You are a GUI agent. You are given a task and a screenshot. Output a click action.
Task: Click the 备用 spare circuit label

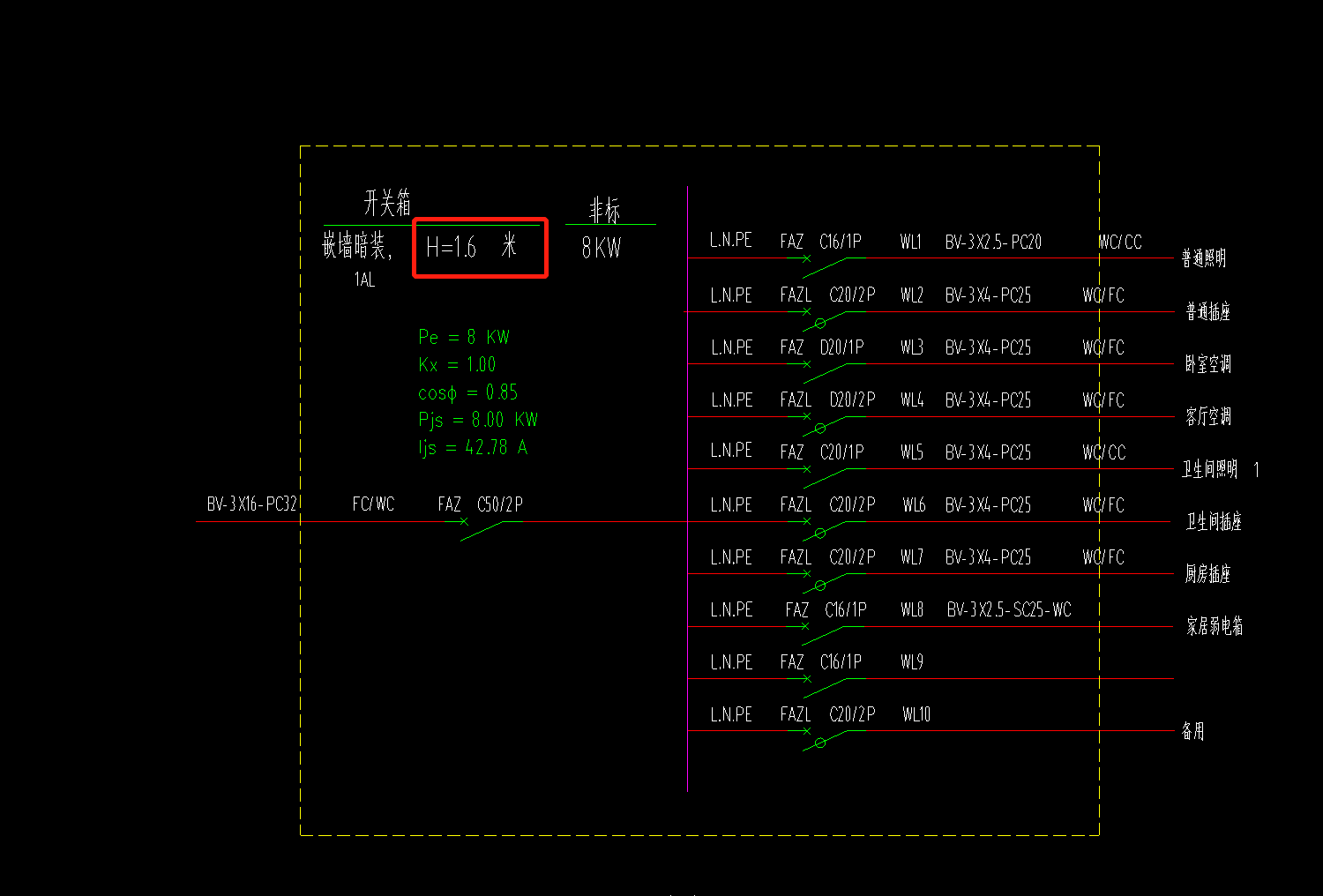pyautogui.click(x=1192, y=731)
